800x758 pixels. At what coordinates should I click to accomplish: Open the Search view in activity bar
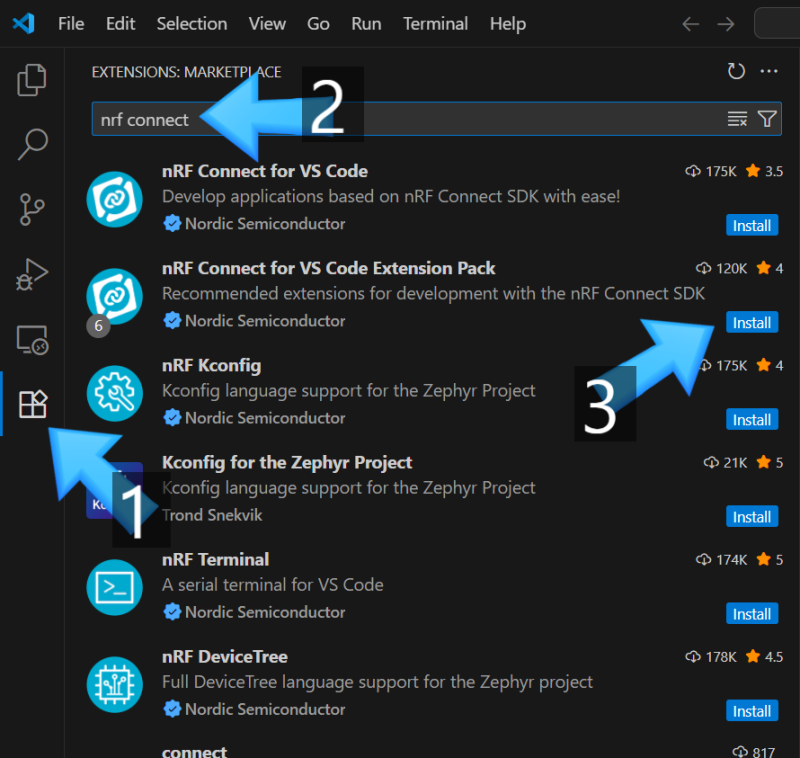[33, 144]
